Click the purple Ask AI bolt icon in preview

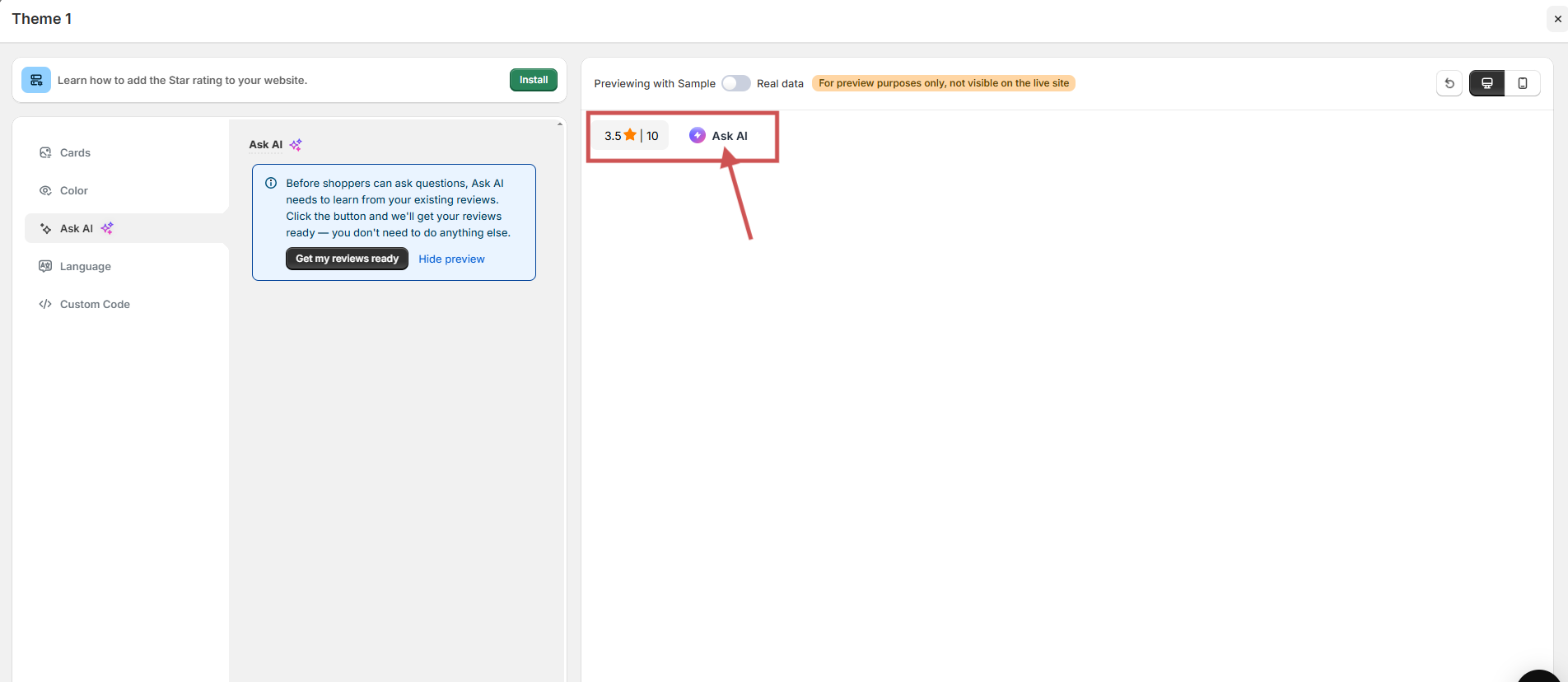pos(698,135)
